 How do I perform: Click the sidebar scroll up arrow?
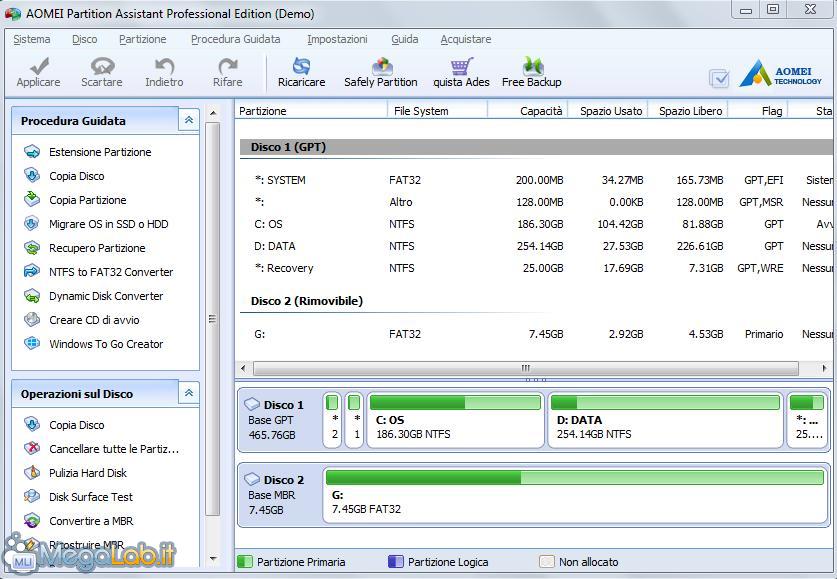(213, 113)
